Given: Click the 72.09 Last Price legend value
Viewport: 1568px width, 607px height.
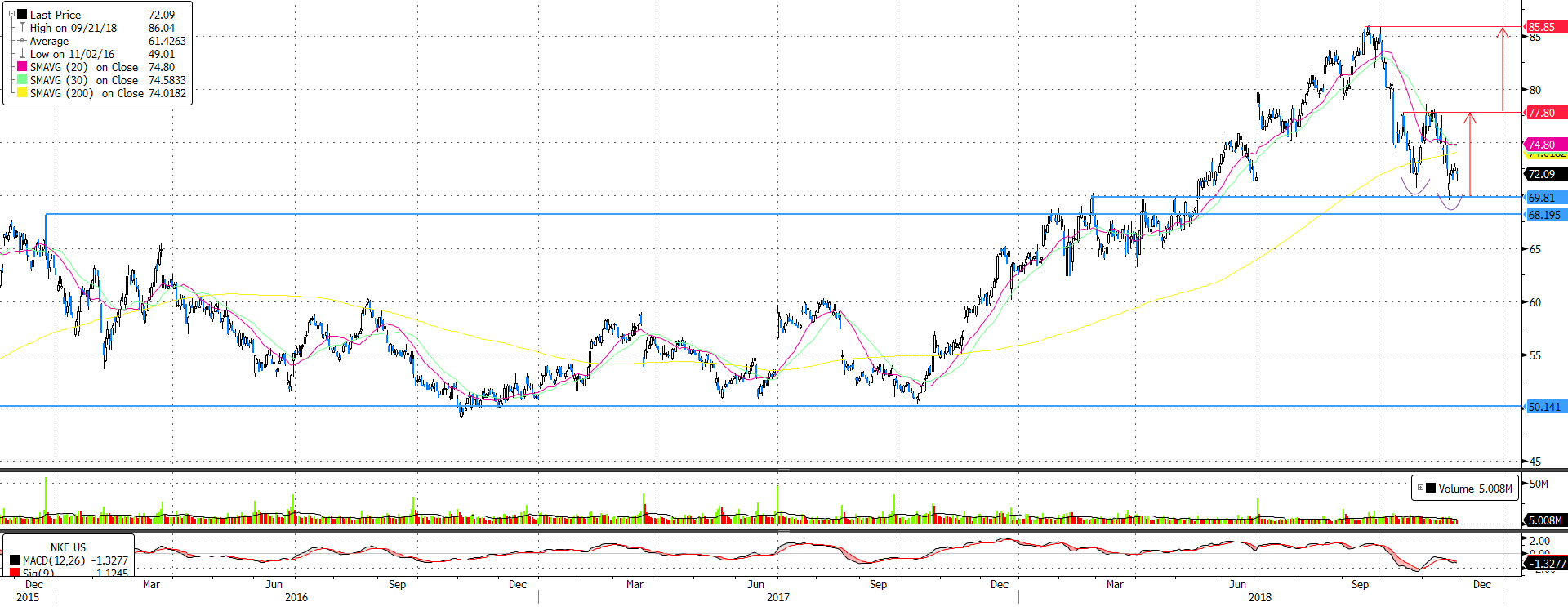Looking at the screenshot, I should (x=162, y=15).
